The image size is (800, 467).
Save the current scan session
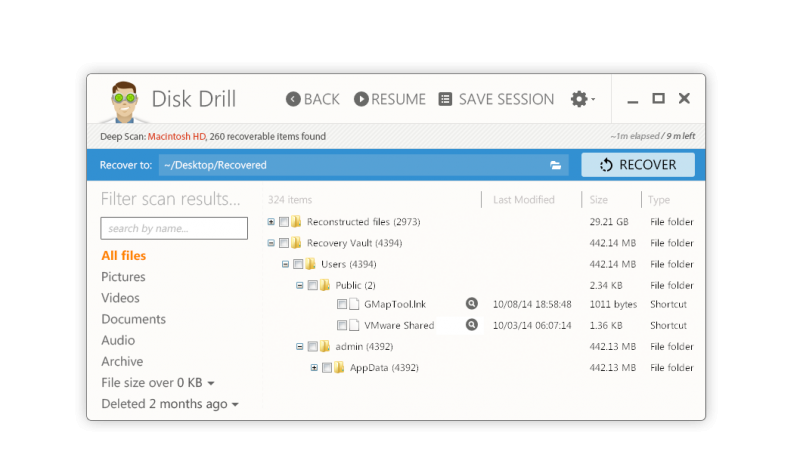(x=496, y=99)
